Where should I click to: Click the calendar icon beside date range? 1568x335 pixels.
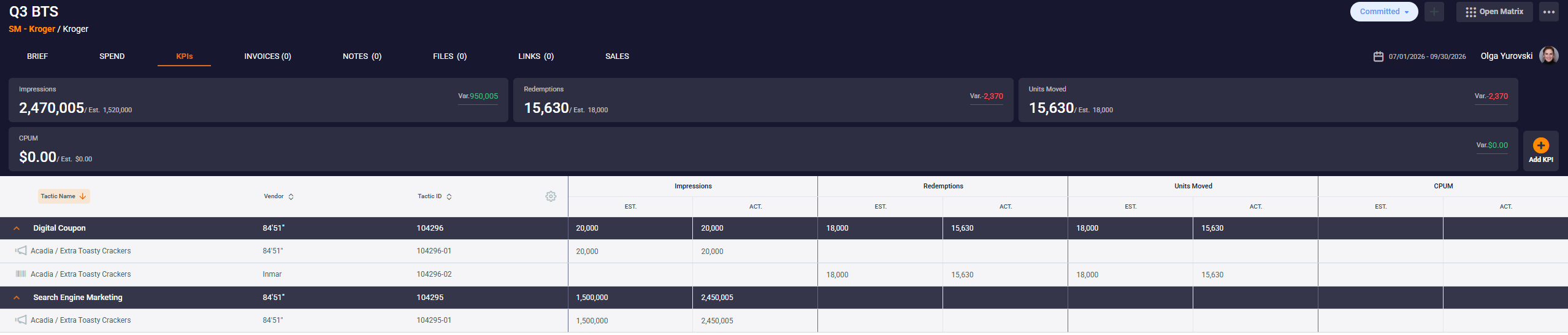[x=1378, y=56]
